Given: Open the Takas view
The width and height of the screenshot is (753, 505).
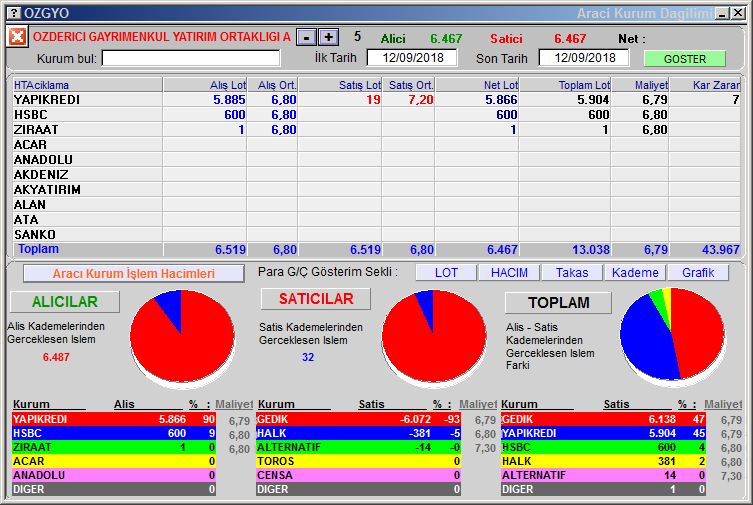Looking at the screenshot, I should point(572,273).
